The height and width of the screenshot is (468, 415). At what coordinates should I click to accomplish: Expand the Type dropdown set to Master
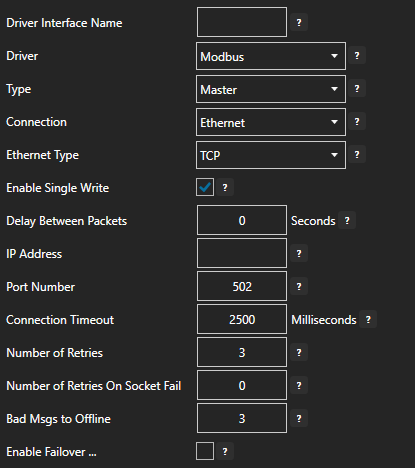click(x=271, y=89)
